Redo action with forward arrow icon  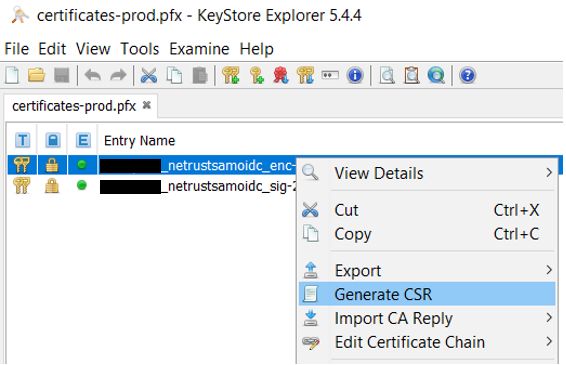coord(118,75)
